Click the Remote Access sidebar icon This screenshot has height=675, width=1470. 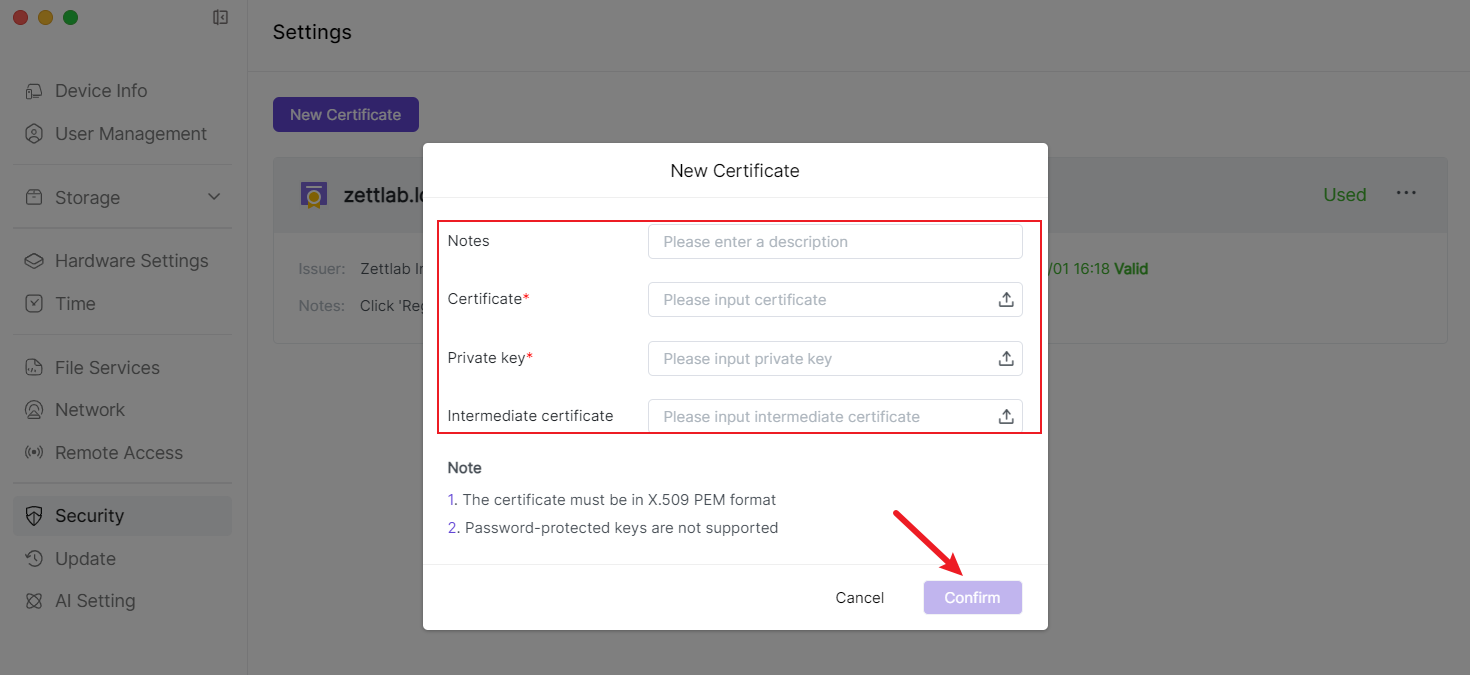34,453
